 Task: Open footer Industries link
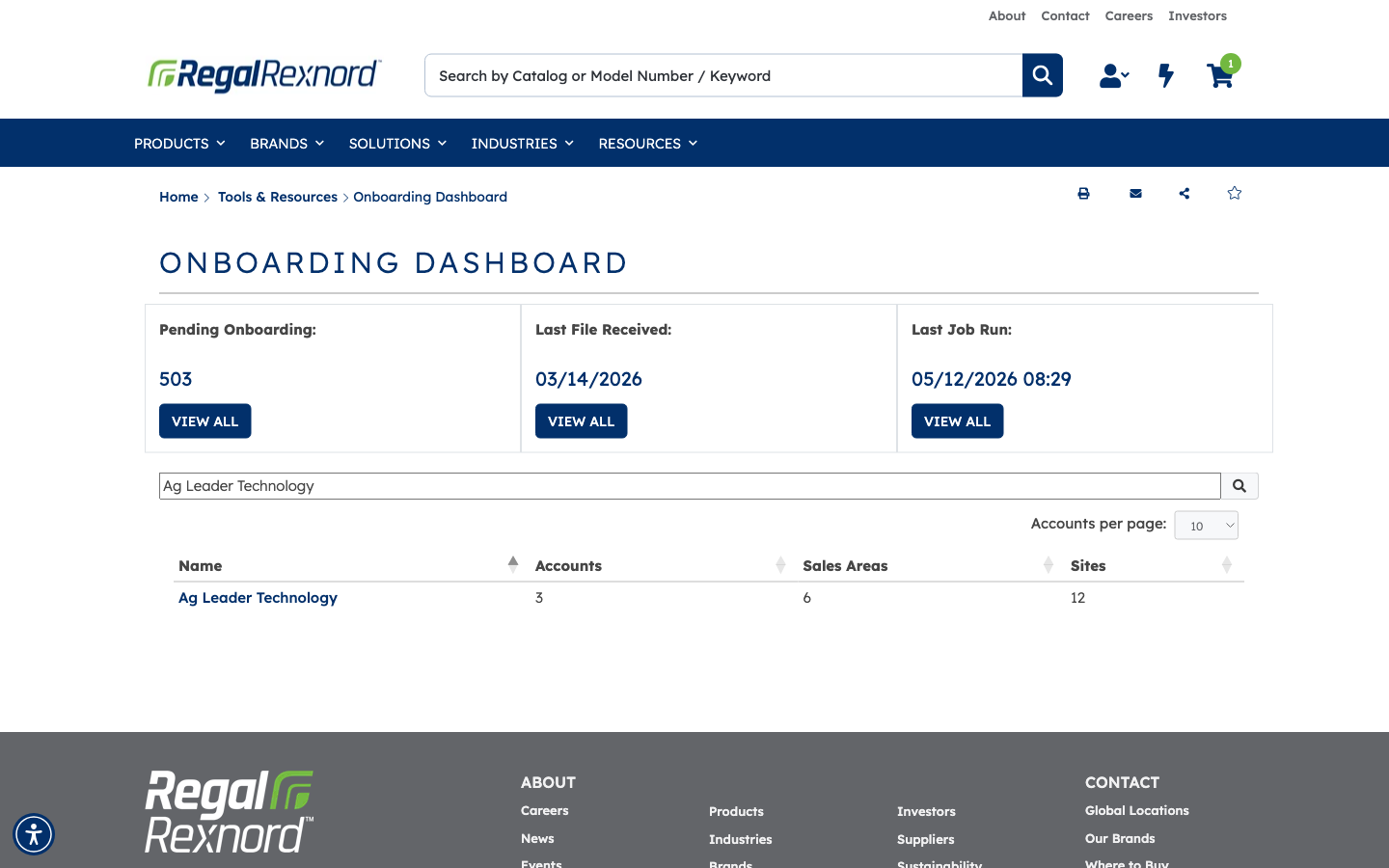click(x=740, y=840)
